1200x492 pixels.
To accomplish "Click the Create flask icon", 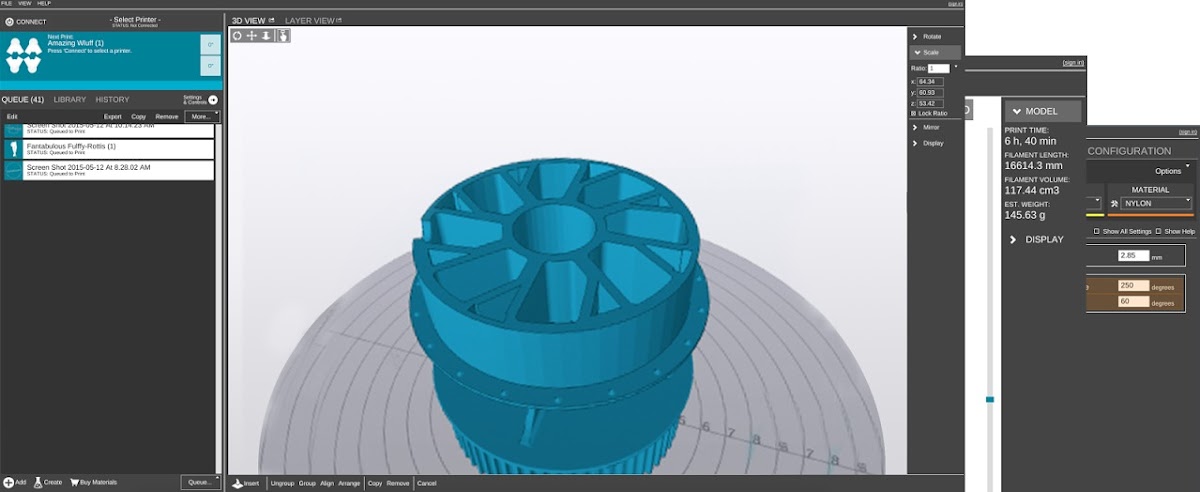I will click(x=37, y=482).
